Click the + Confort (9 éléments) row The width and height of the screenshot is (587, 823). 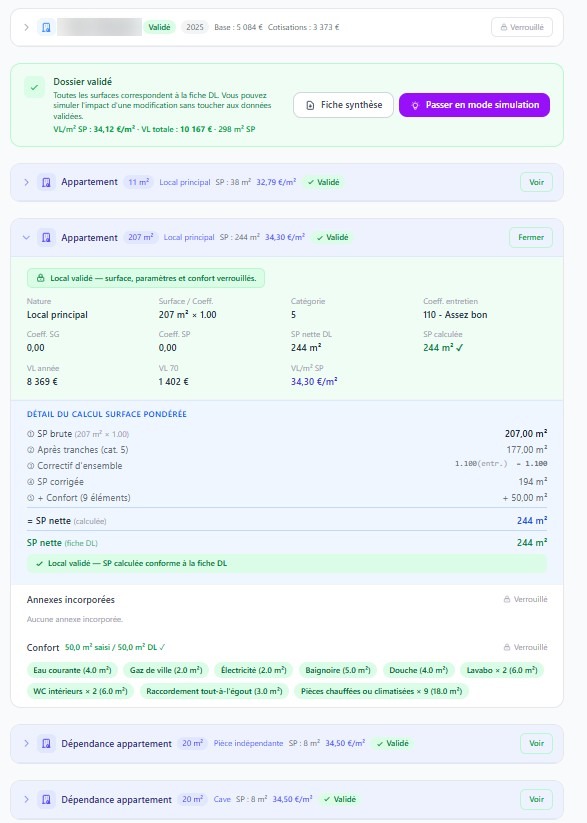click(x=287, y=498)
